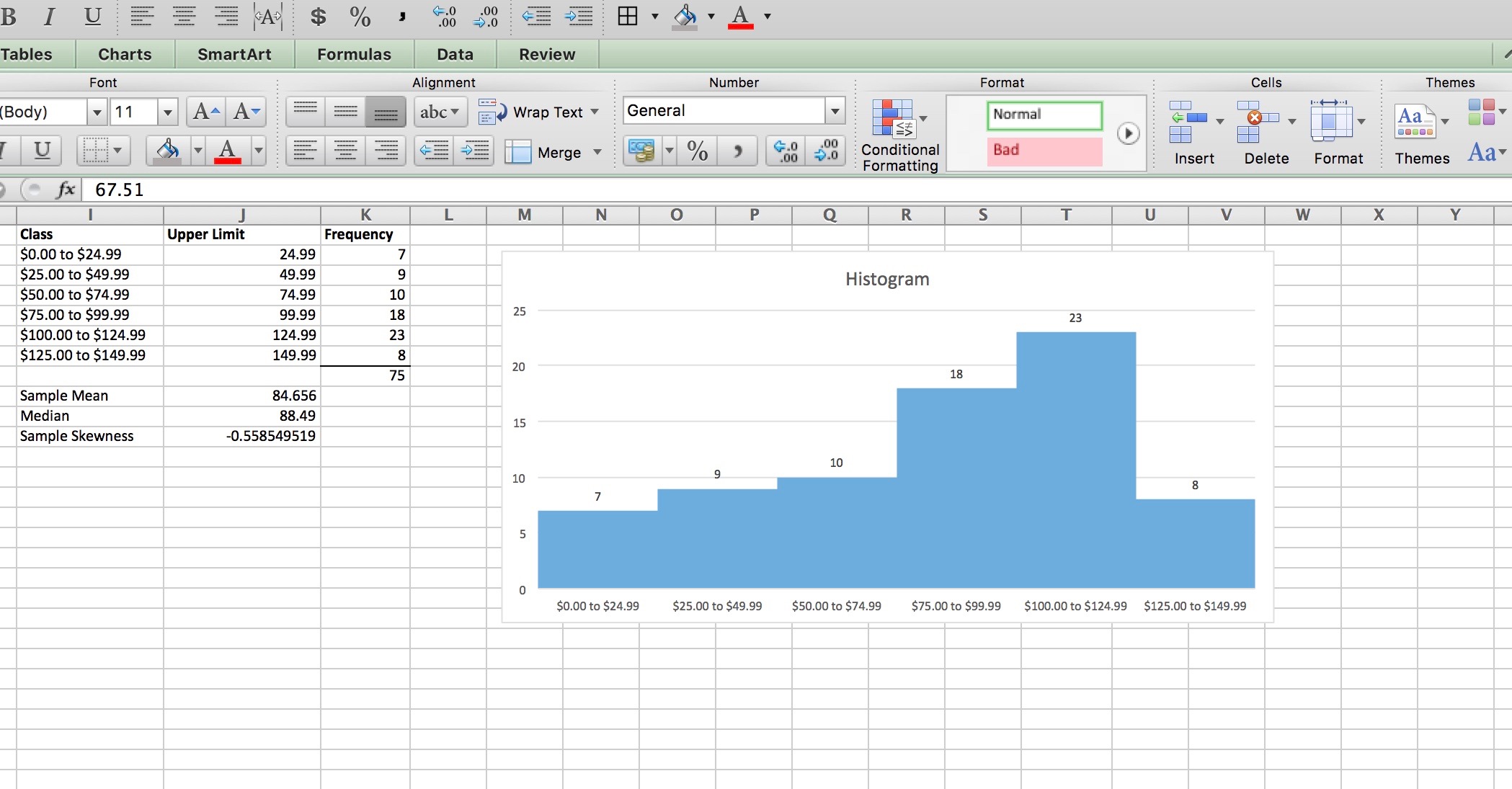The width and height of the screenshot is (1512, 789).
Task: Open the General number format dropdown
Action: click(835, 111)
